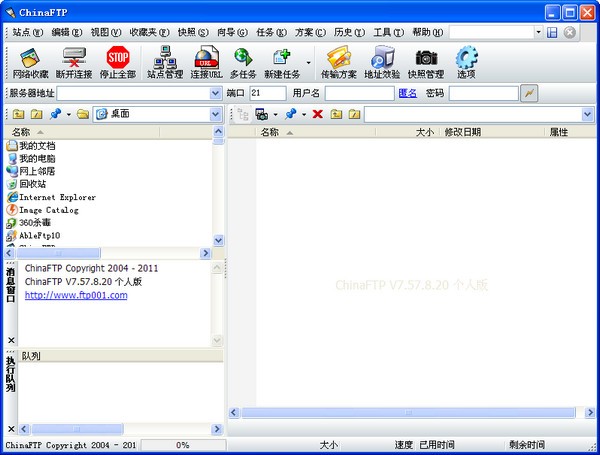The image size is (600, 455).
Task: Open the 工具 menu
Action: 388,33
